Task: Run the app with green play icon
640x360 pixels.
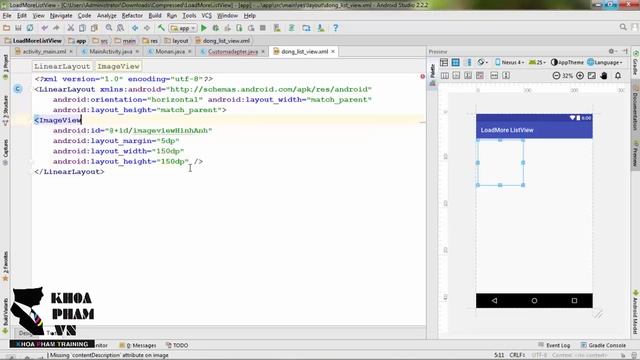Action: [204, 28]
